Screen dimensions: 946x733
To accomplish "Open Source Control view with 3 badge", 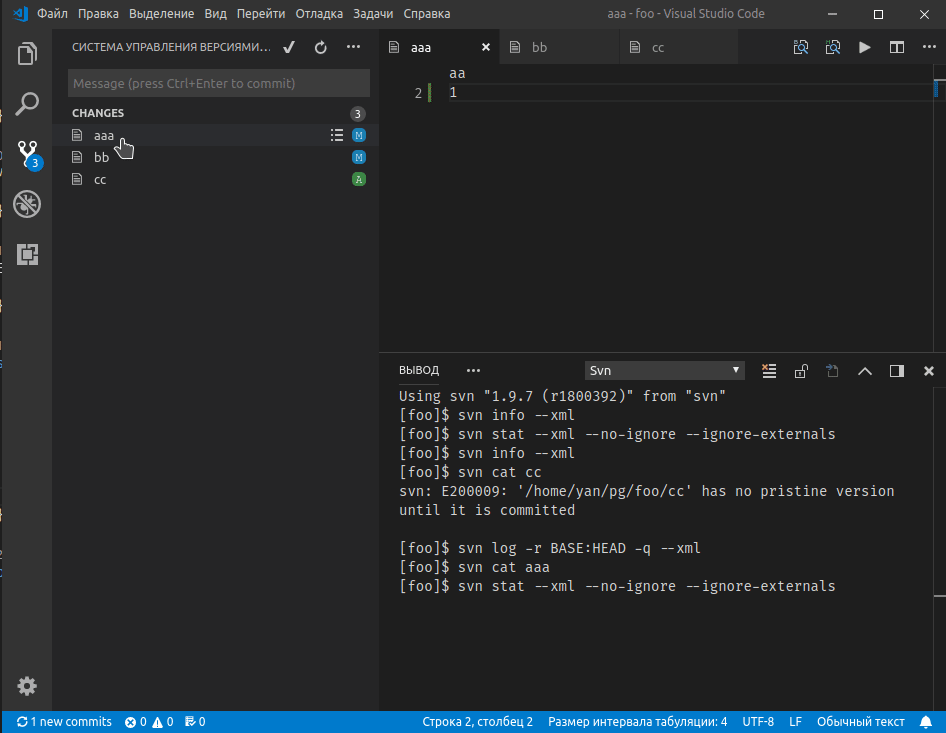I will [x=28, y=154].
